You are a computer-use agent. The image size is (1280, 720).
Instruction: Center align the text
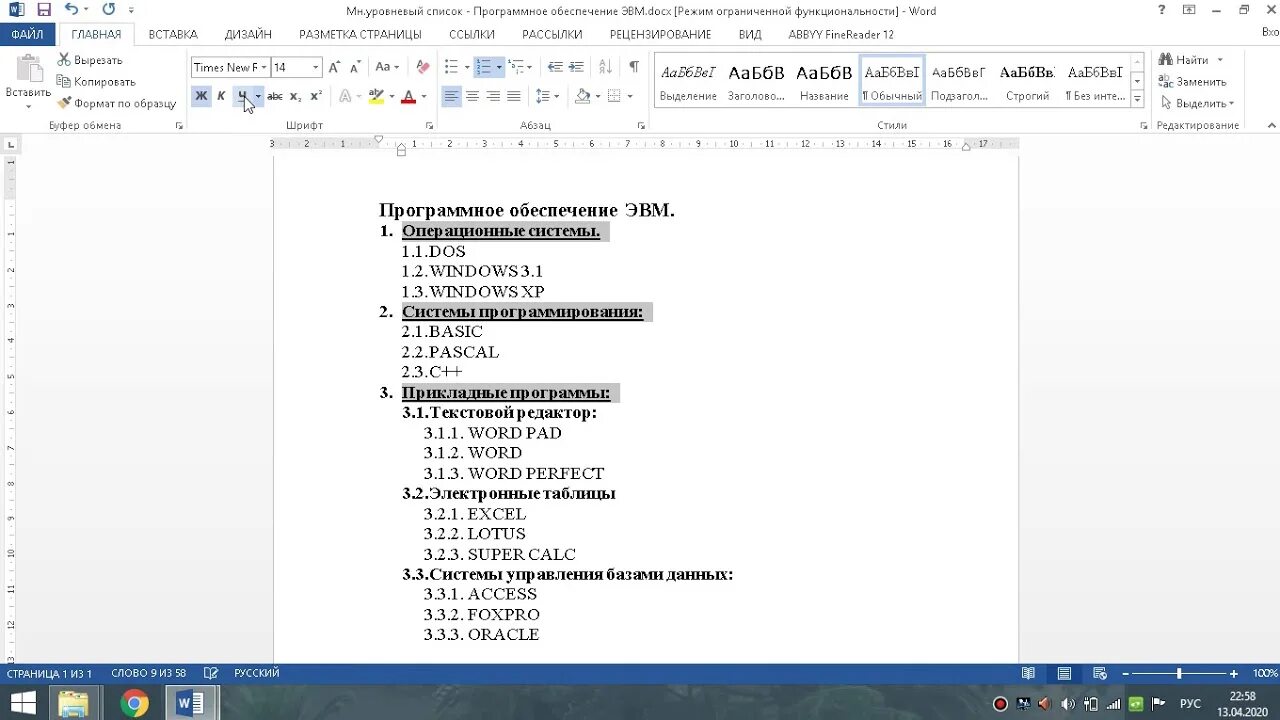(x=472, y=96)
